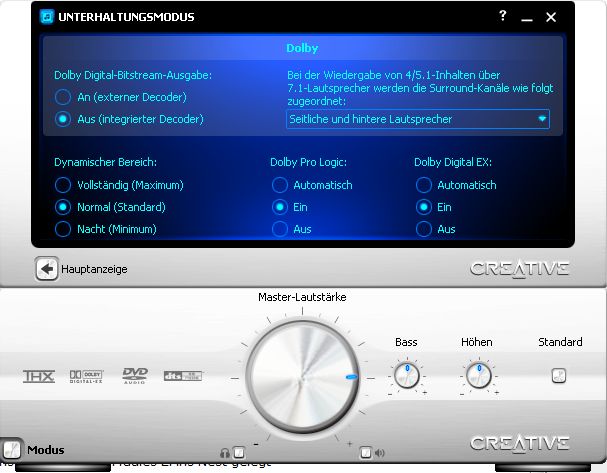Click the Dolby section heading
This screenshot has height=473, width=607.
(x=302, y=48)
